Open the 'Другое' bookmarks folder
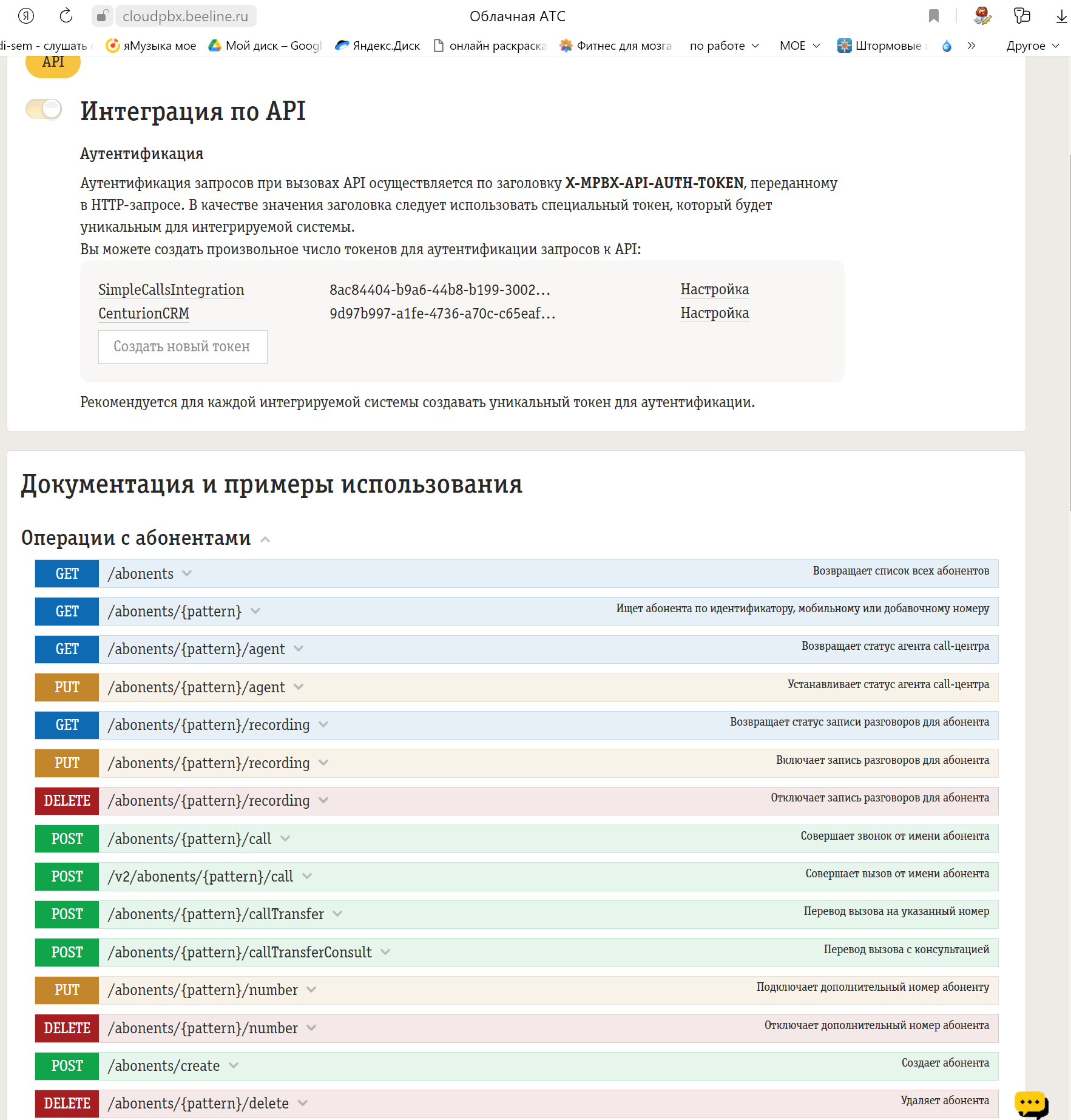This screenshot has height=1120, width=1071. (1032, 46)
